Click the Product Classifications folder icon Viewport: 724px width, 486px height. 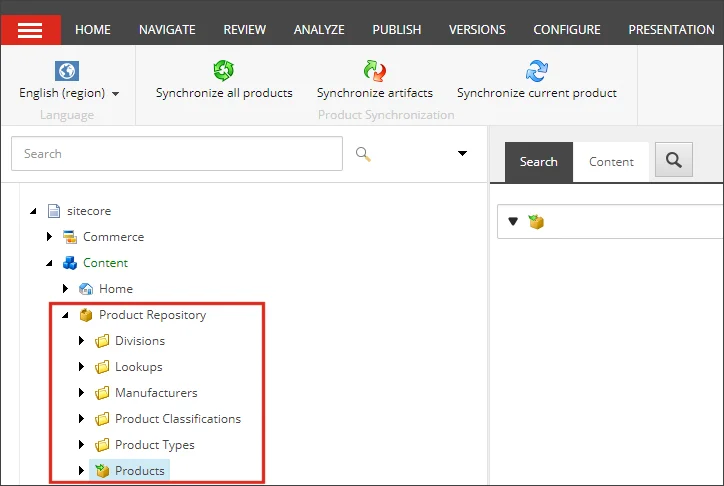(x=102, y=419)
